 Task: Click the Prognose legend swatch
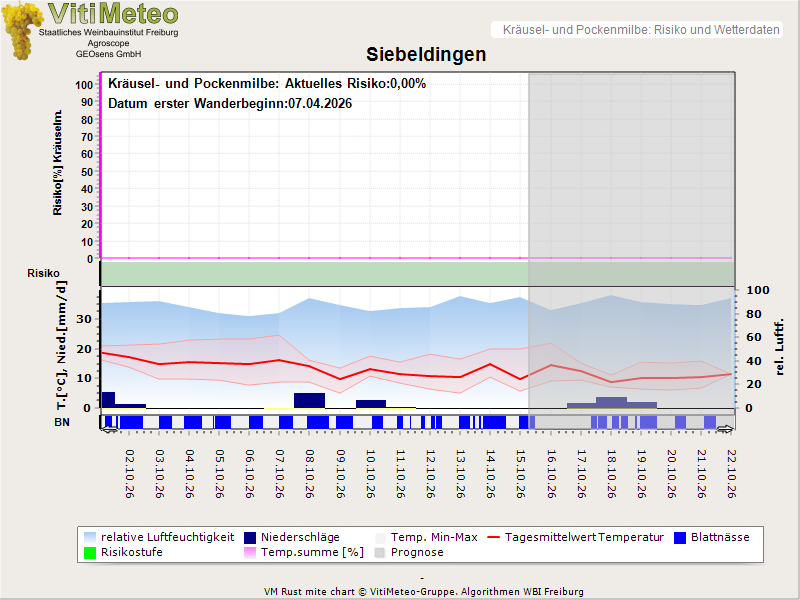pyautogui.click(x=380, y=553)
